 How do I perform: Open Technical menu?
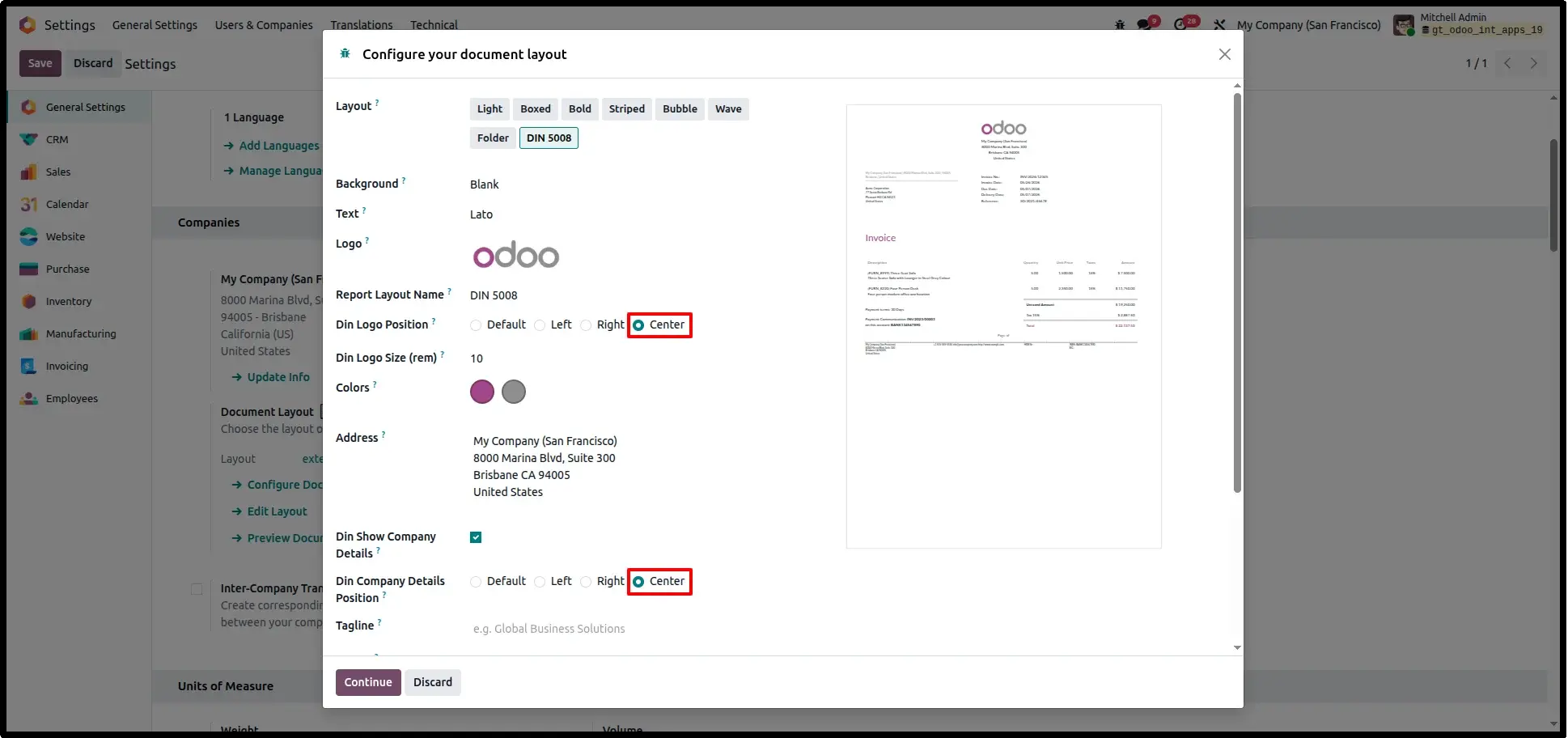click(434, 25)
